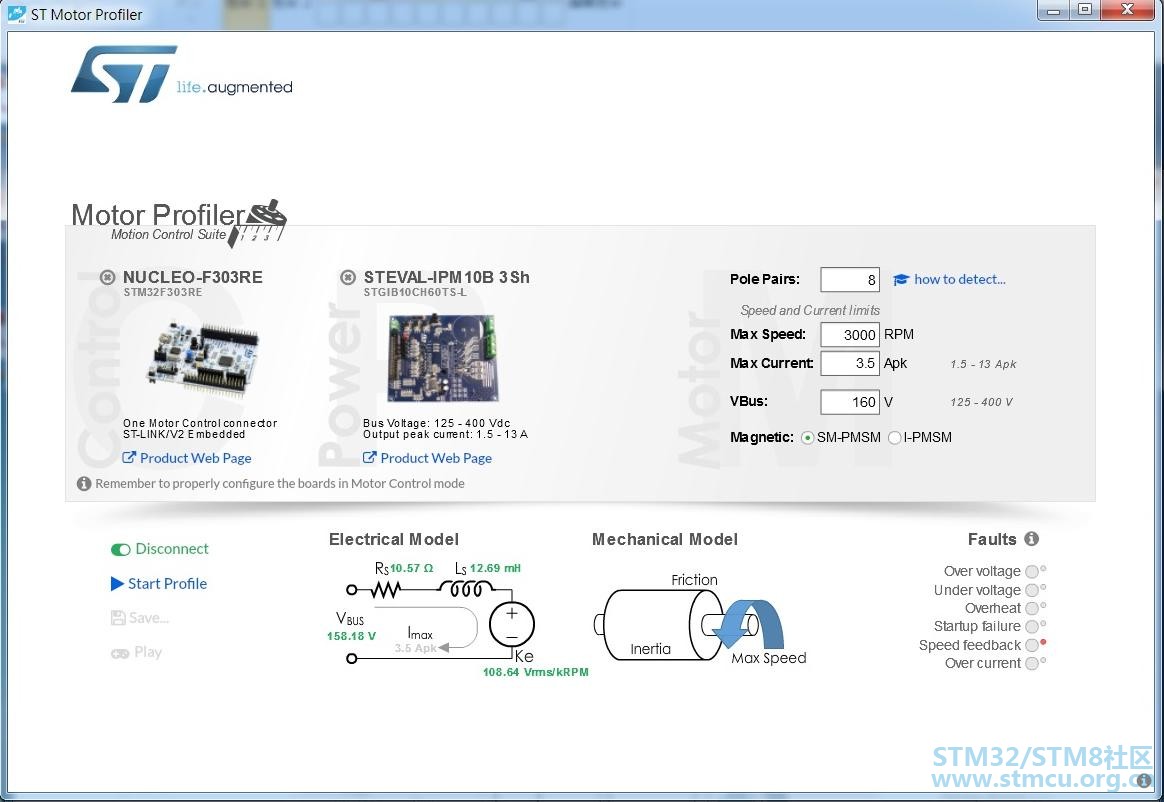Select the SM-PMSM radio button
1164x802 pixels.
(x=808, y=438)
